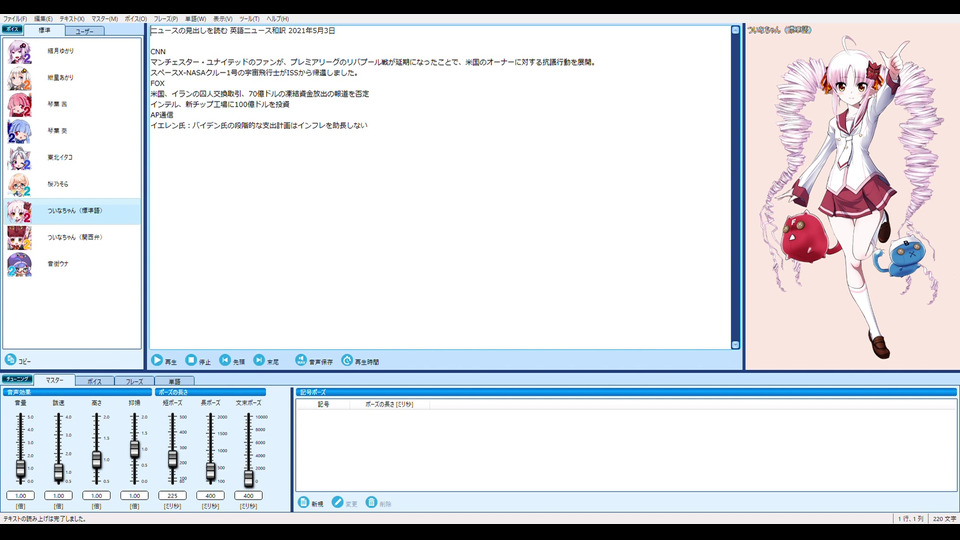Click the ついなちゃん character illustration
Viewport: 960px width, 540px height.
pos(852,199)
